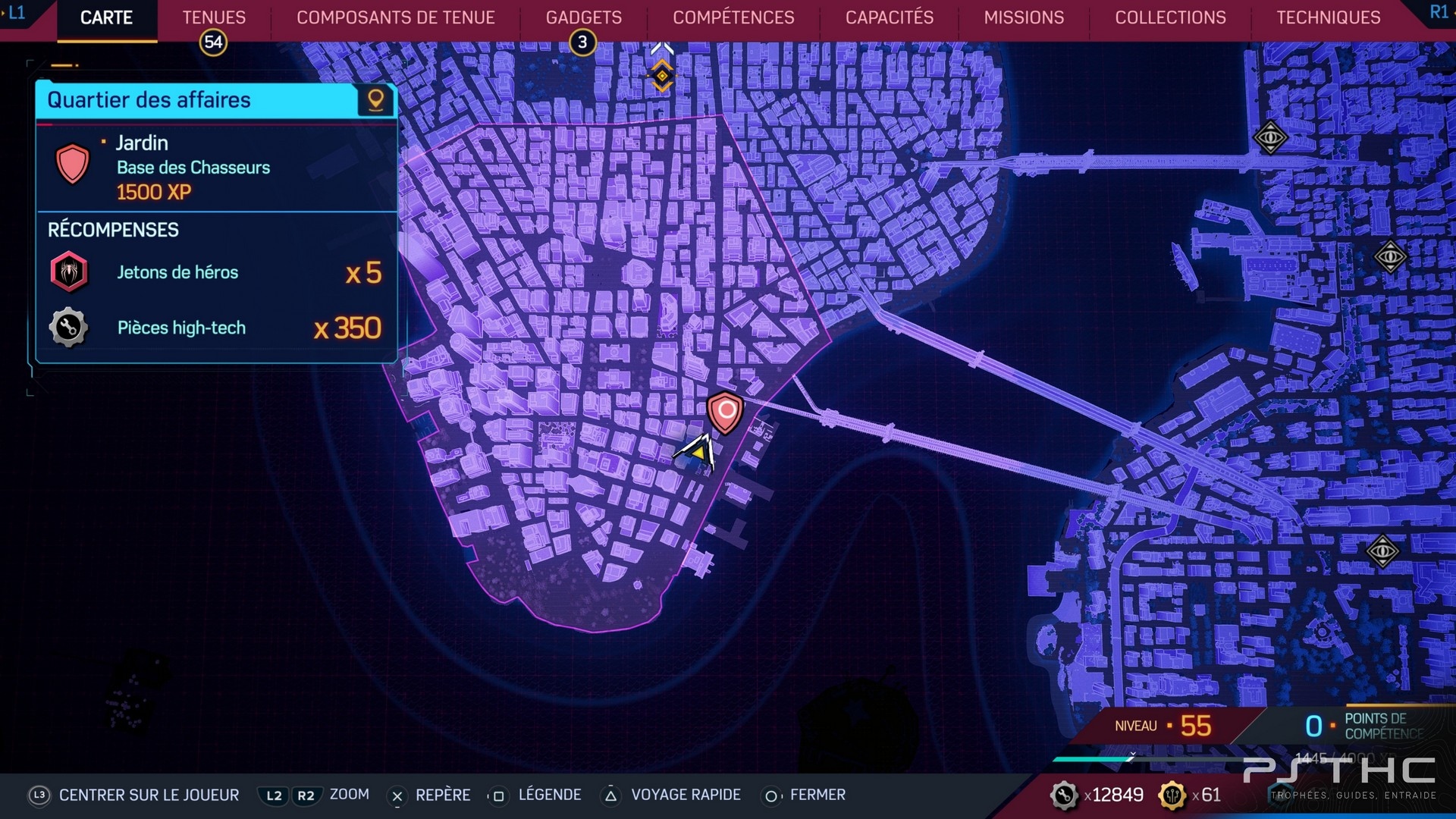Select the orange diamond mission marker
The width and height of the screenshot is (1456, 819).
click(662, 76)
